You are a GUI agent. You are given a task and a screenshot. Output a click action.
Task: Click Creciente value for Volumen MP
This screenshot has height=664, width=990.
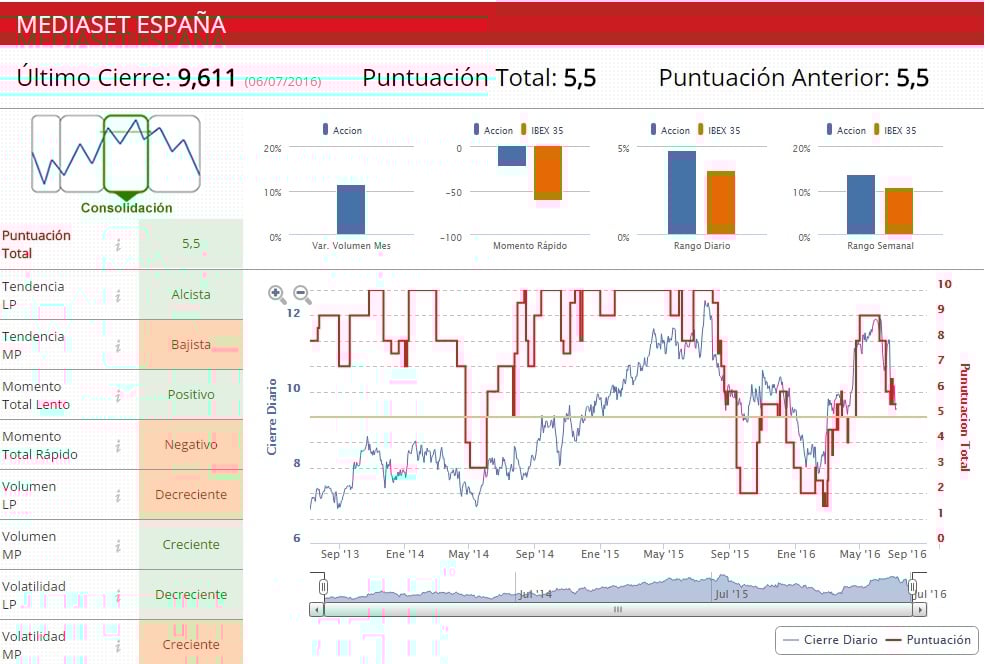pos(191,545)
